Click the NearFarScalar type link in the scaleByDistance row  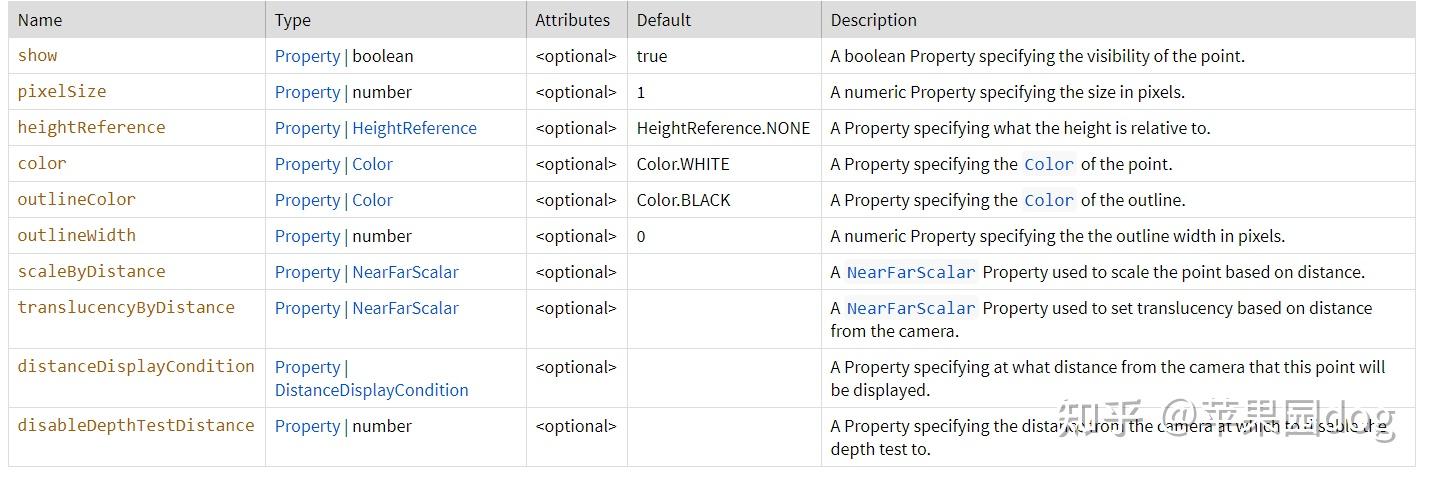(x=405, y=272)
